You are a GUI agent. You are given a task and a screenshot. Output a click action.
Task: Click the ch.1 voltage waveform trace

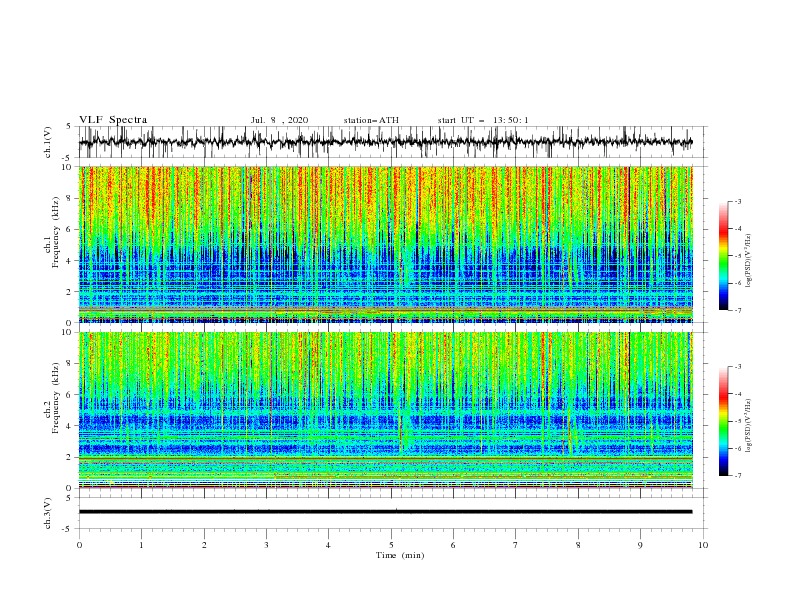(385, 142)
